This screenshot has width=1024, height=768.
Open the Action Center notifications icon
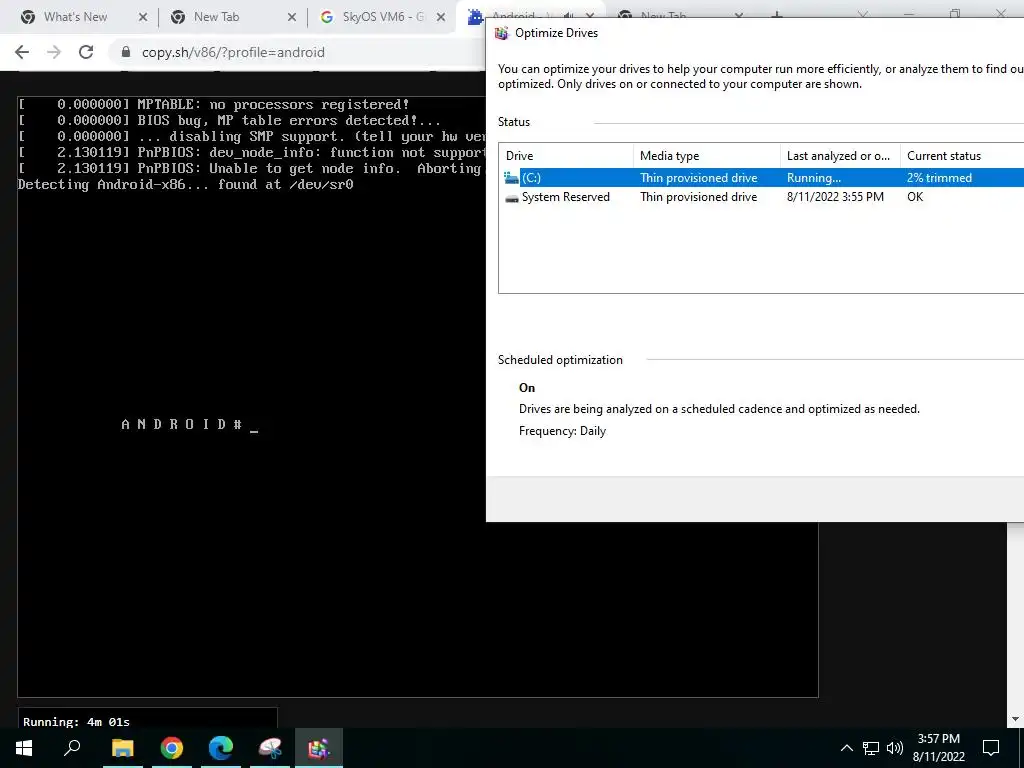[x=991, y=748]
